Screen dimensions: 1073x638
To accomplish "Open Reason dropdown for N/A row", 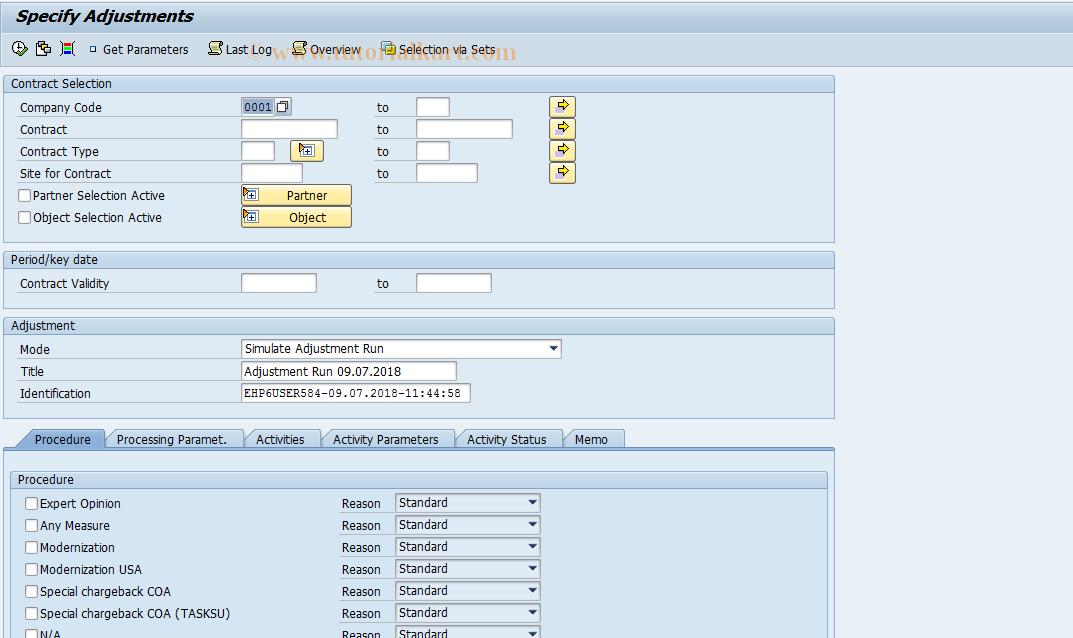I will 532,633.
